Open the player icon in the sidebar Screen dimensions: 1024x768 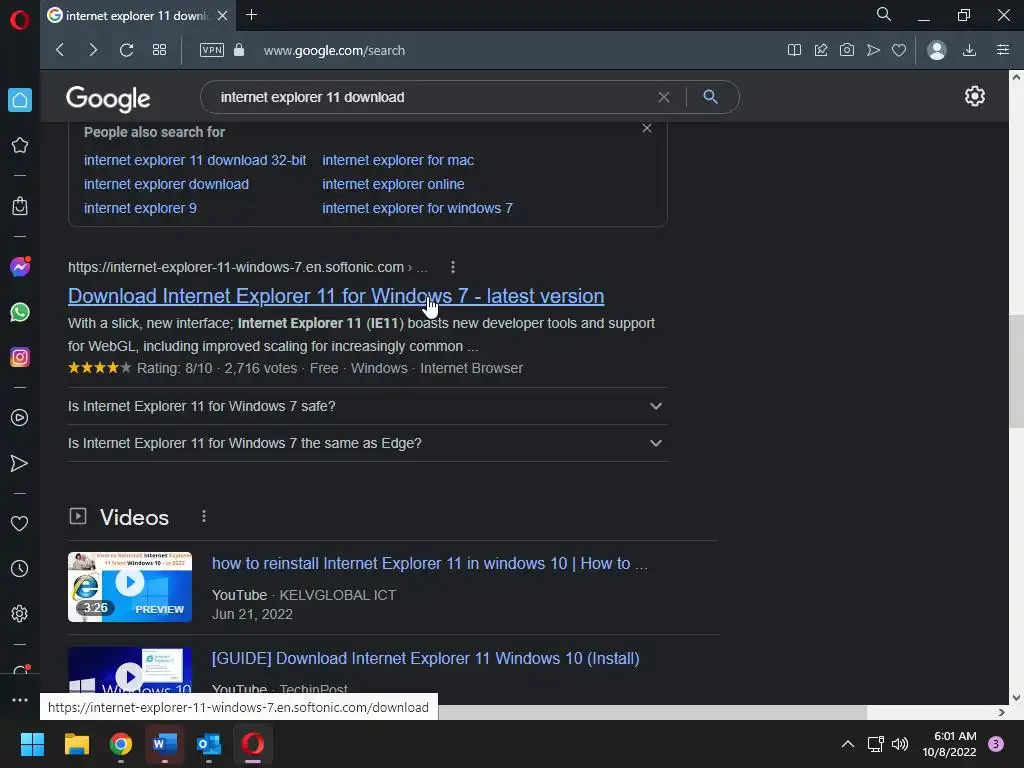pyautogui.click(x=20, y=417)
